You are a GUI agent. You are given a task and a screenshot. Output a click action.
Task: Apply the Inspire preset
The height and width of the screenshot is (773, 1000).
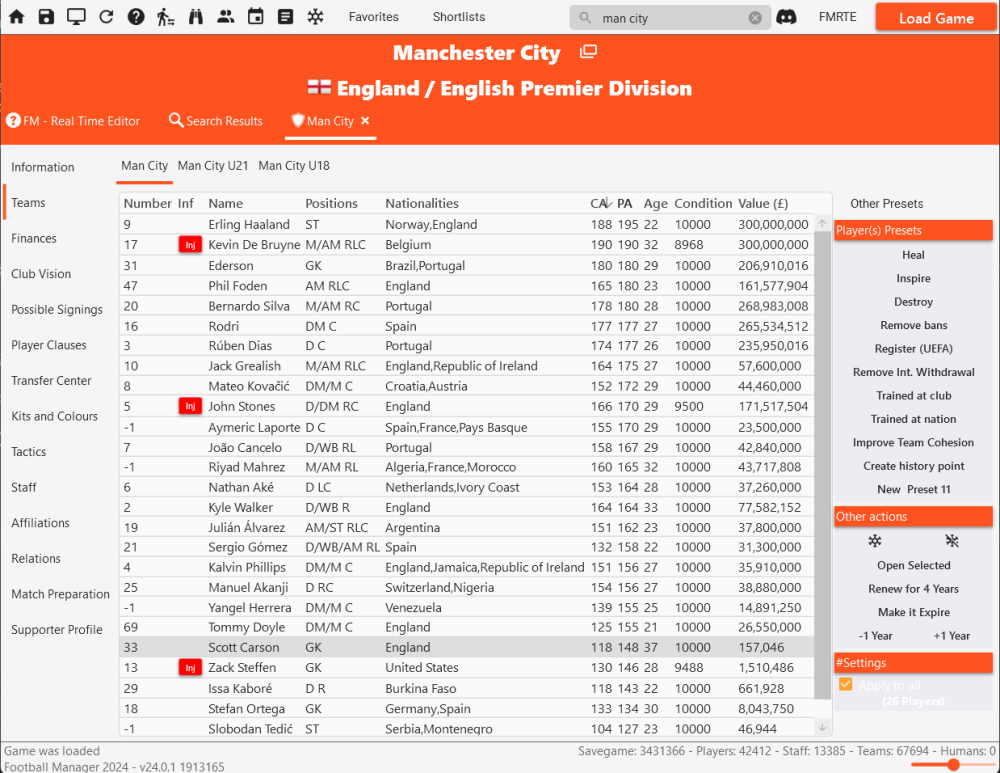coord(913,279)
